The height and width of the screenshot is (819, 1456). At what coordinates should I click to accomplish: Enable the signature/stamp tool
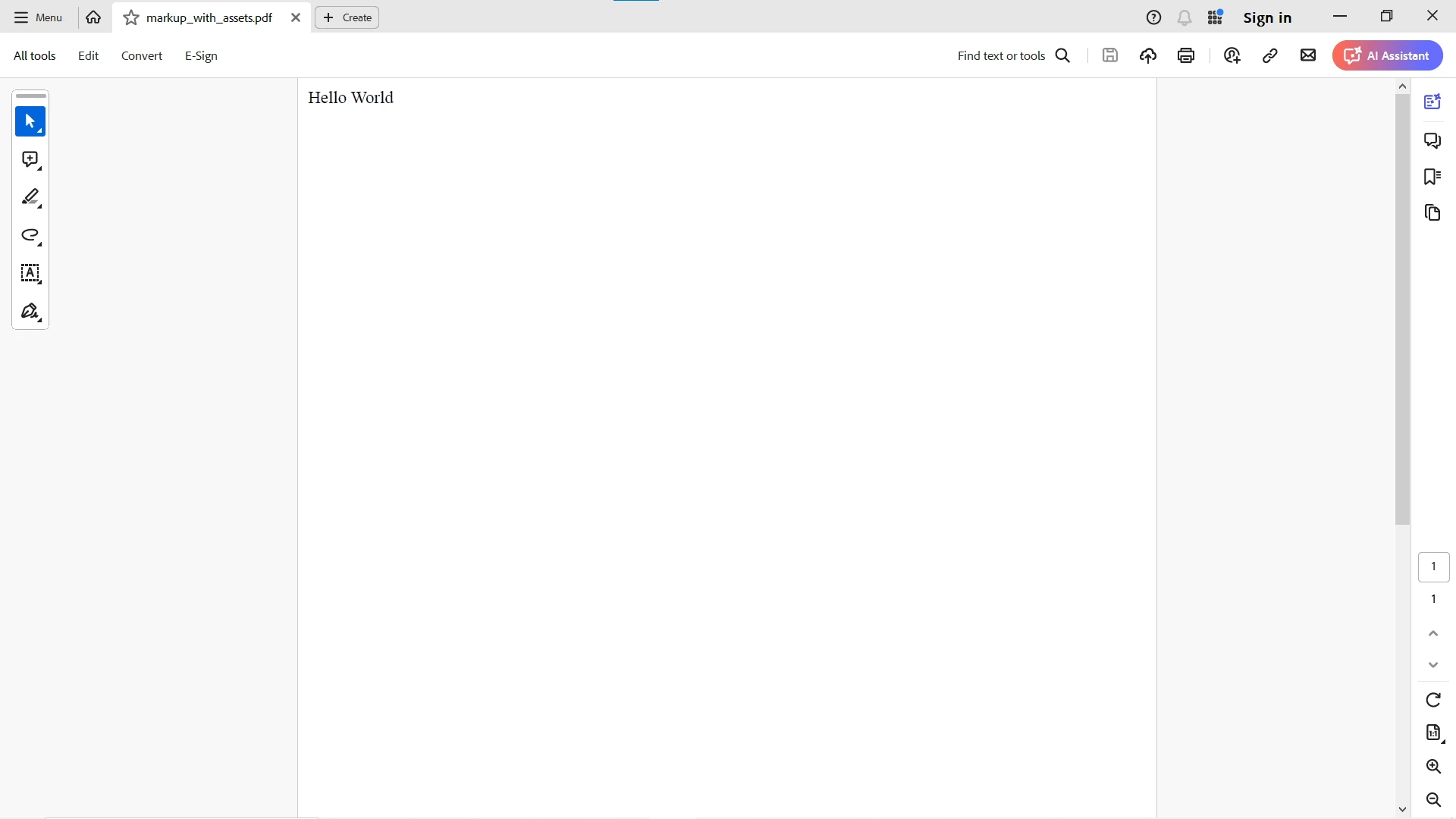30,312
